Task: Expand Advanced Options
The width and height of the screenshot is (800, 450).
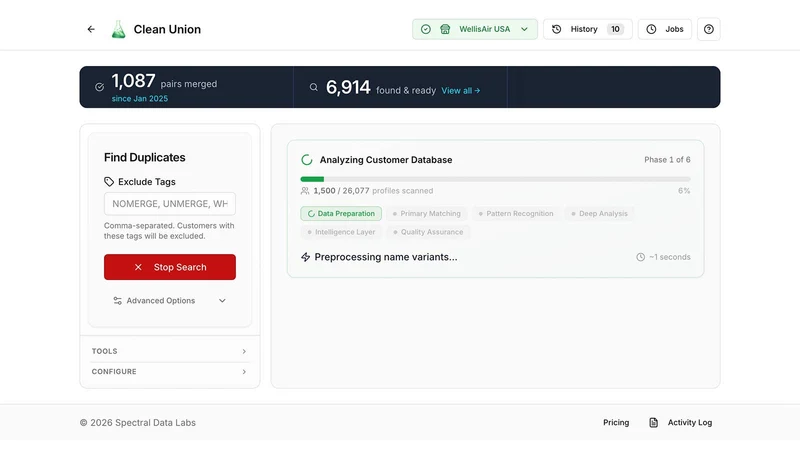Action: [x=170, y=301]
